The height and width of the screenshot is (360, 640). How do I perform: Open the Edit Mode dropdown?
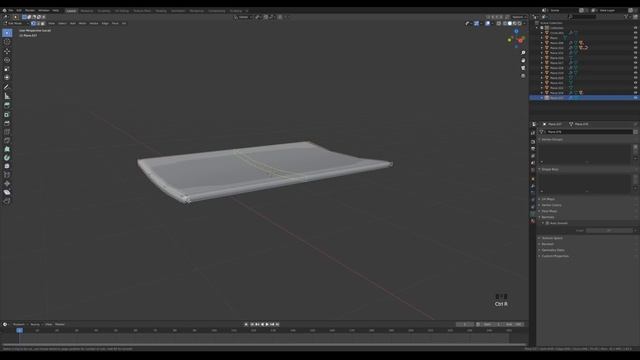coord(16,23)
